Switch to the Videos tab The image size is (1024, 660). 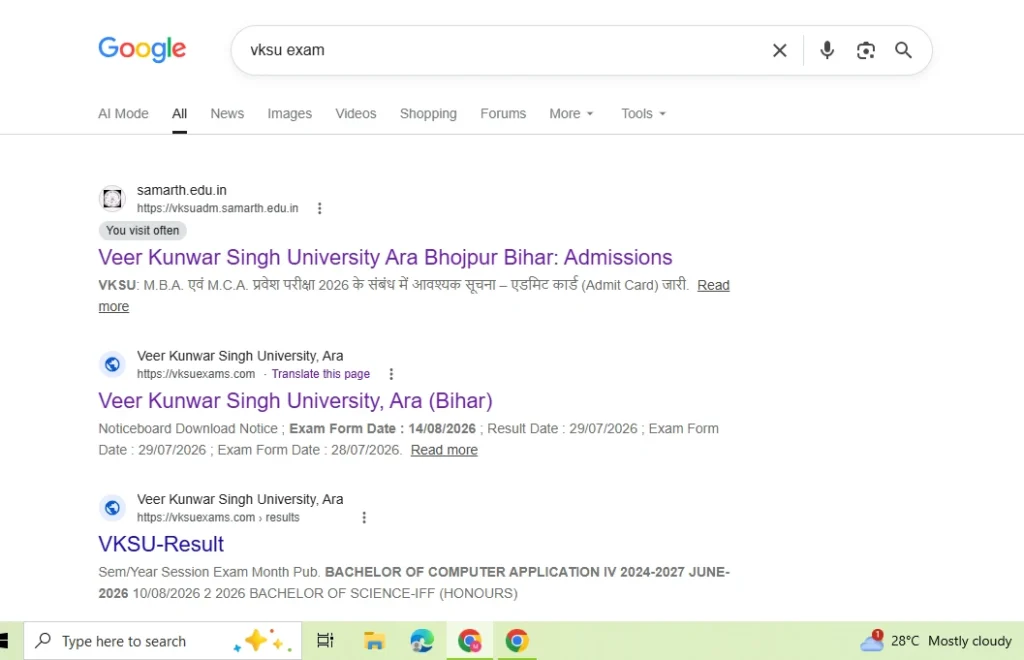tap(356, 114)
